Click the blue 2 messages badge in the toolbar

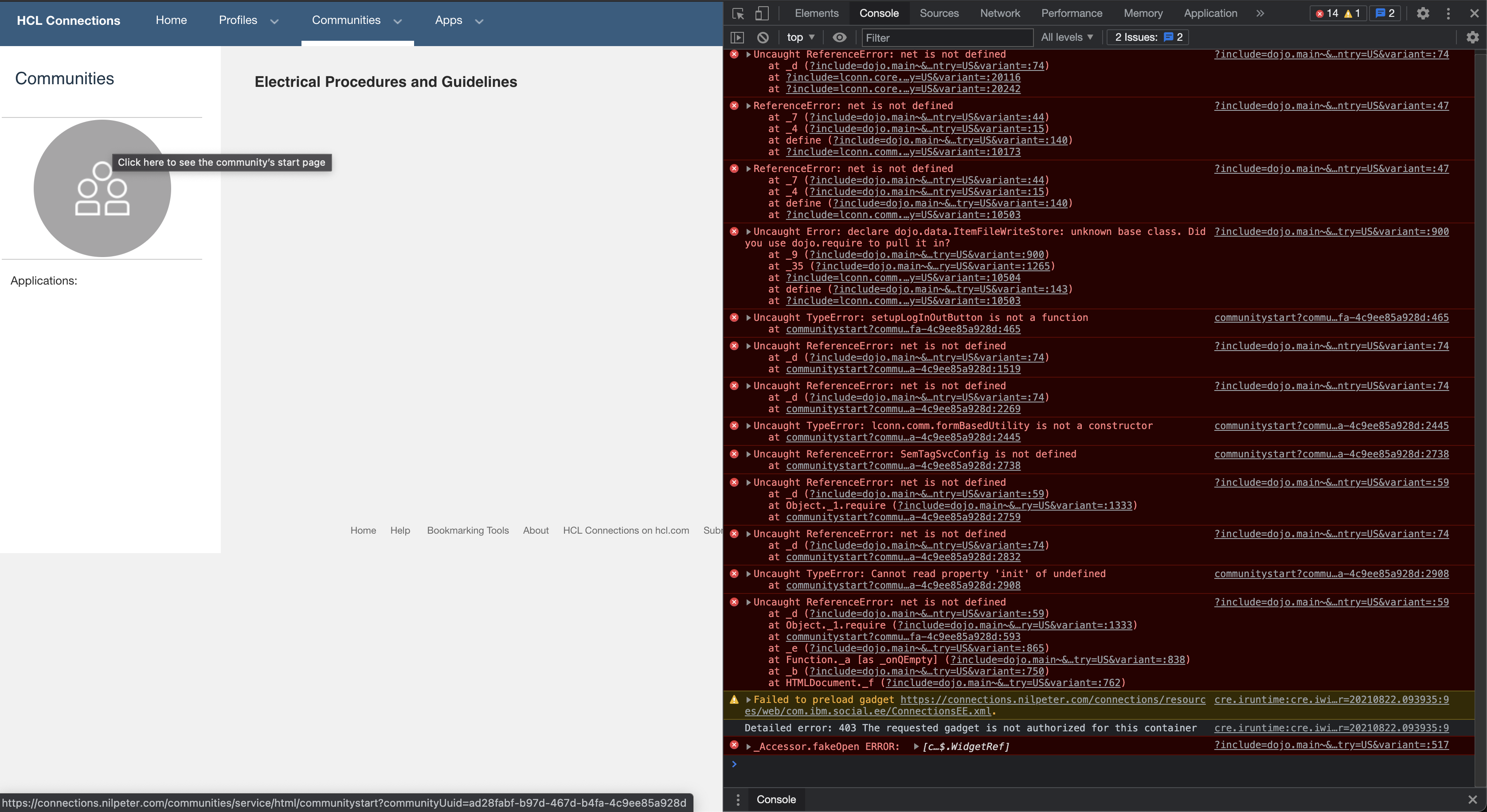[x=1385, y=13]
